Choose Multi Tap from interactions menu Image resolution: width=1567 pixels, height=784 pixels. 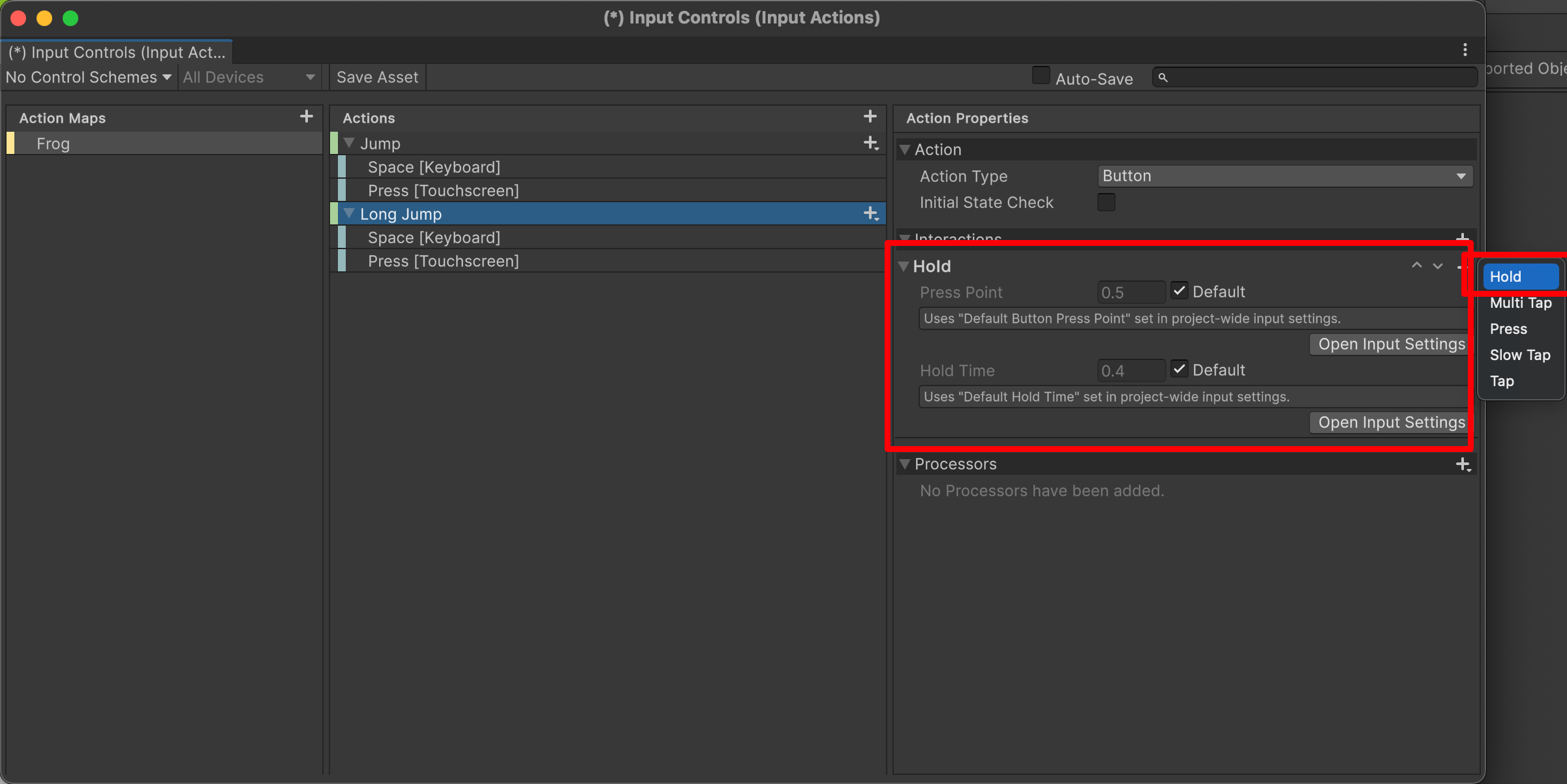1521,303
